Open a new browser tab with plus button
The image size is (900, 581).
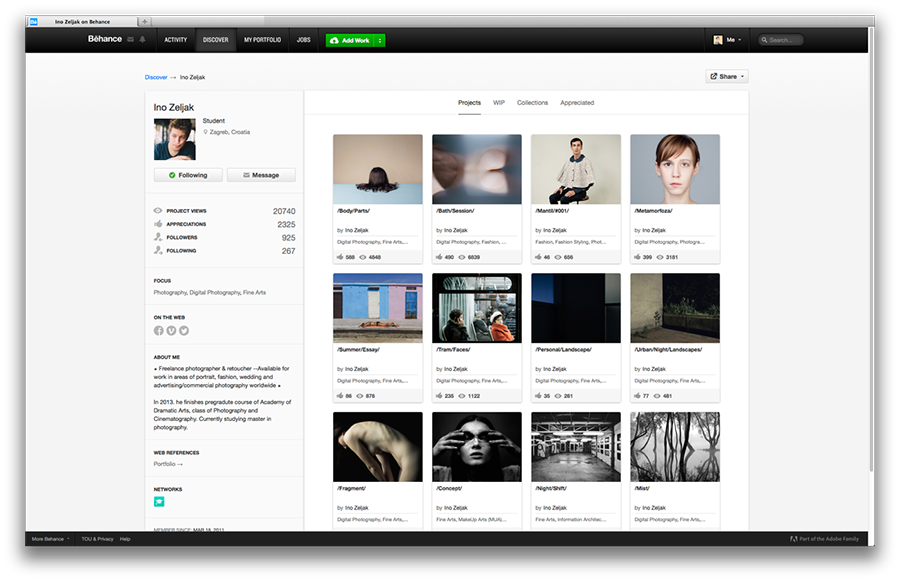tap(145, 22)
